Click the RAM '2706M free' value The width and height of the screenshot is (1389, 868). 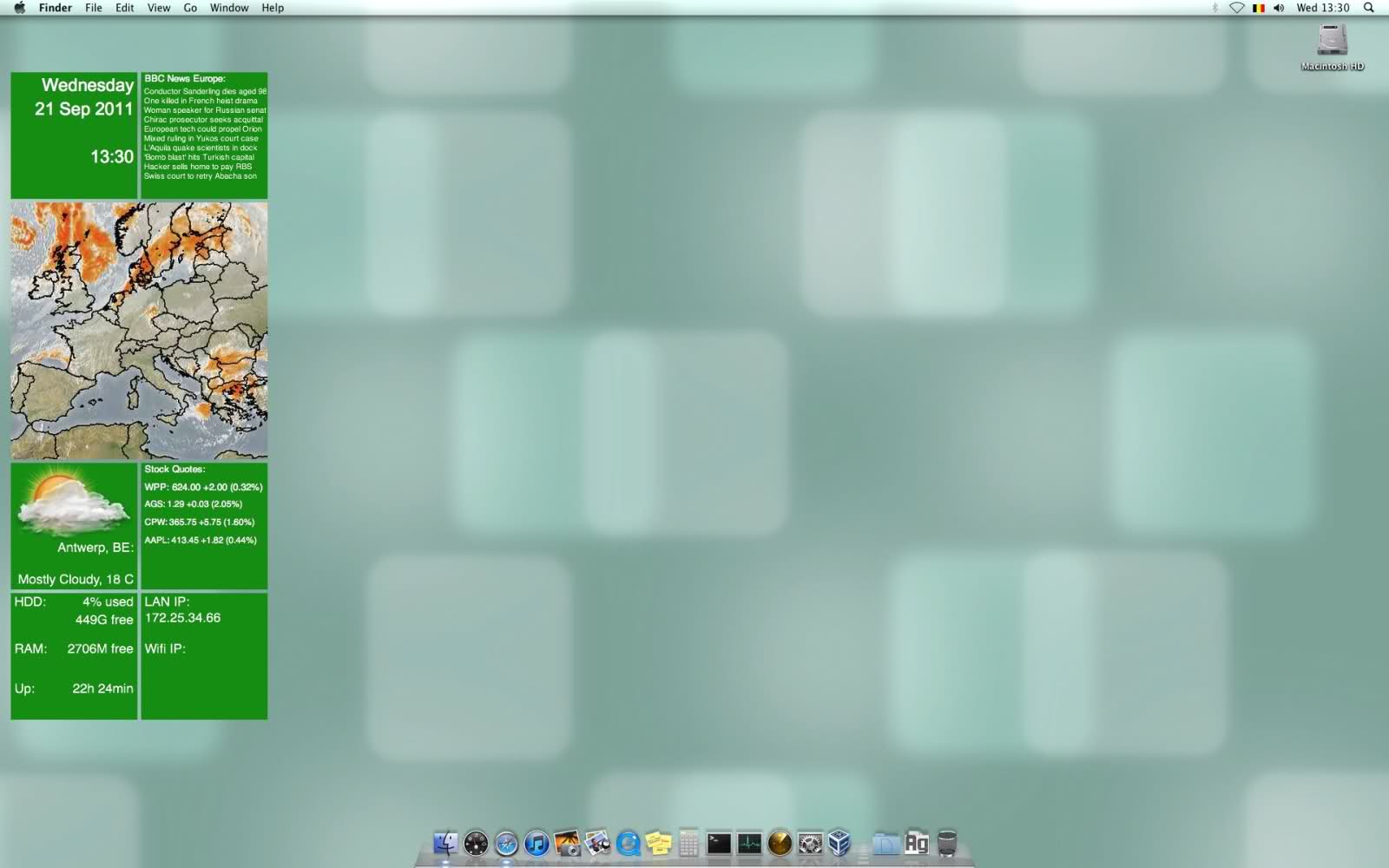point(100,649)
